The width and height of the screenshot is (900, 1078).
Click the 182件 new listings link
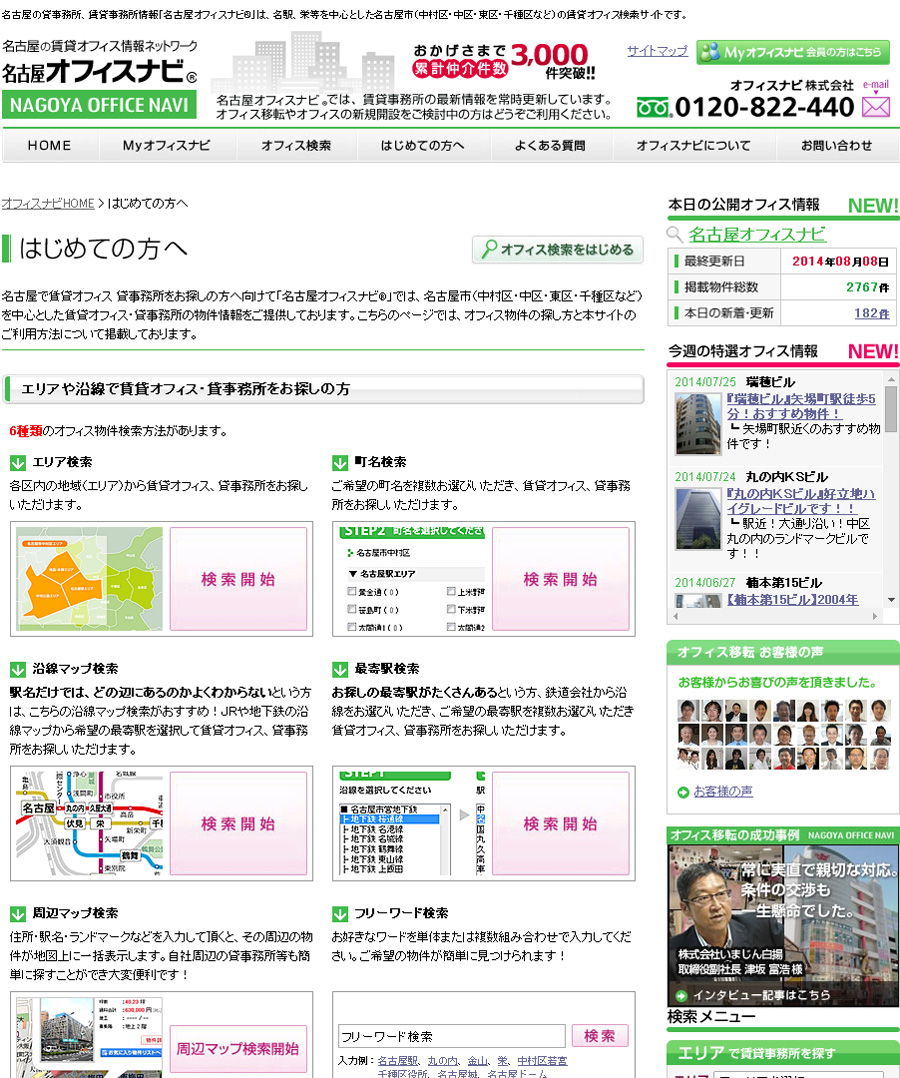pyautogui.click(x=871, y=313)
